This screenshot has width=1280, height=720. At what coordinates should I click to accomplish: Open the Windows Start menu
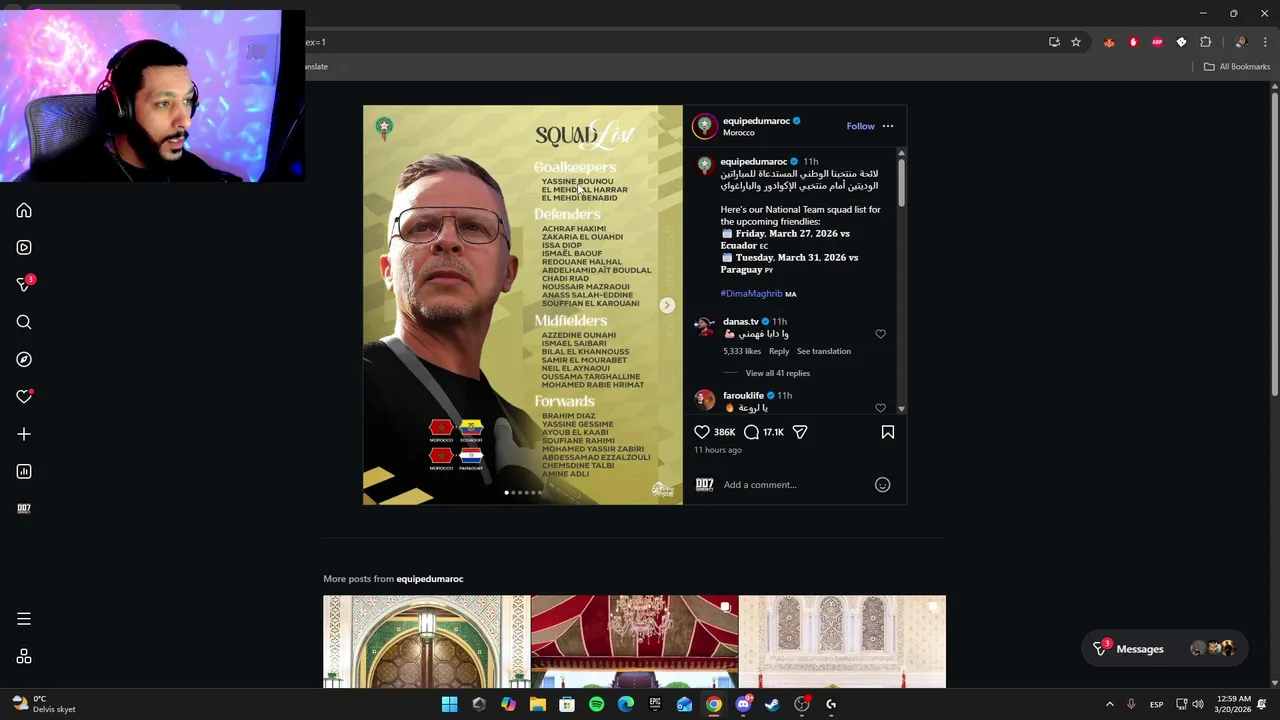[450, 704]
